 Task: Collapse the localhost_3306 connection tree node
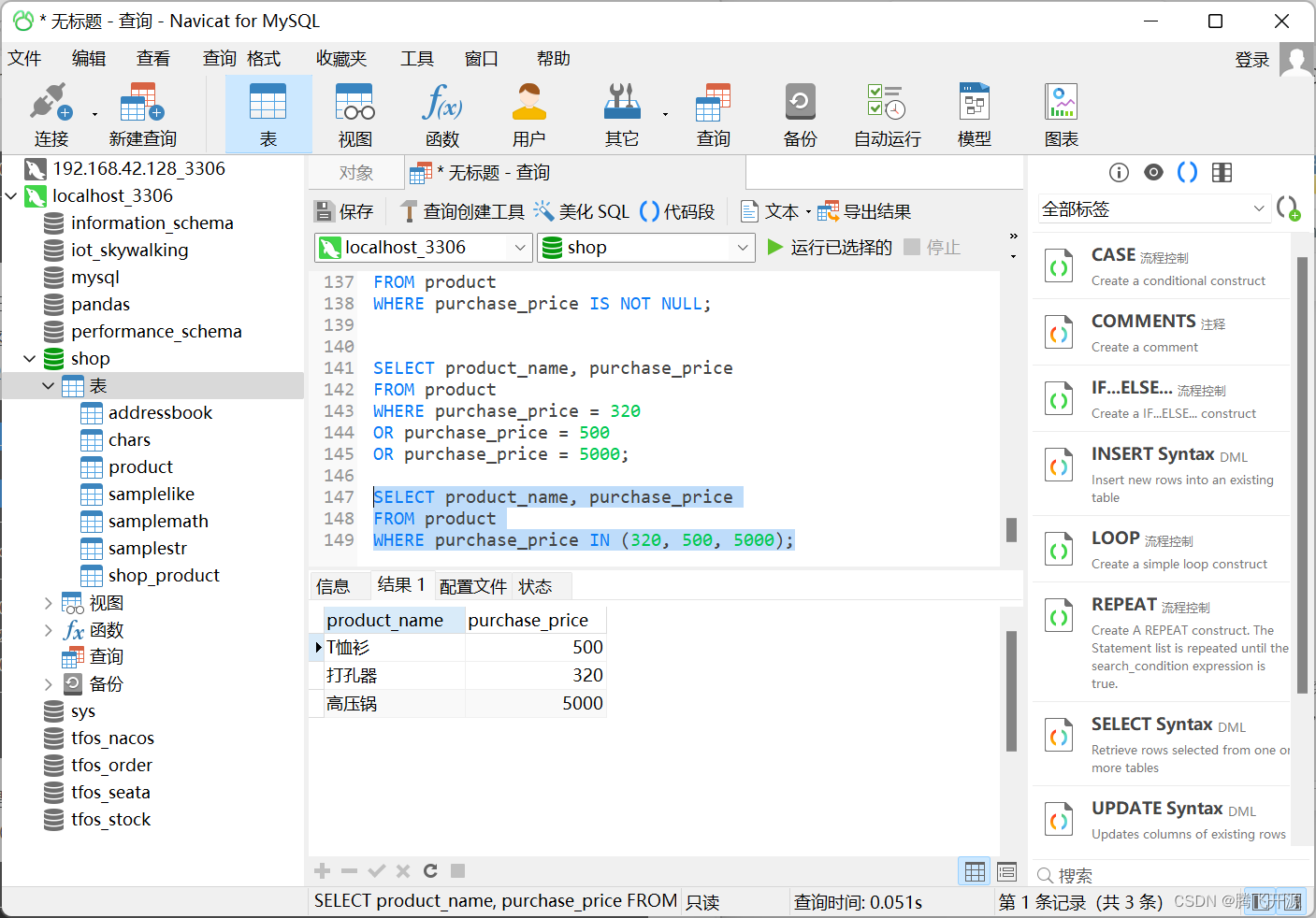pos(11,196)
